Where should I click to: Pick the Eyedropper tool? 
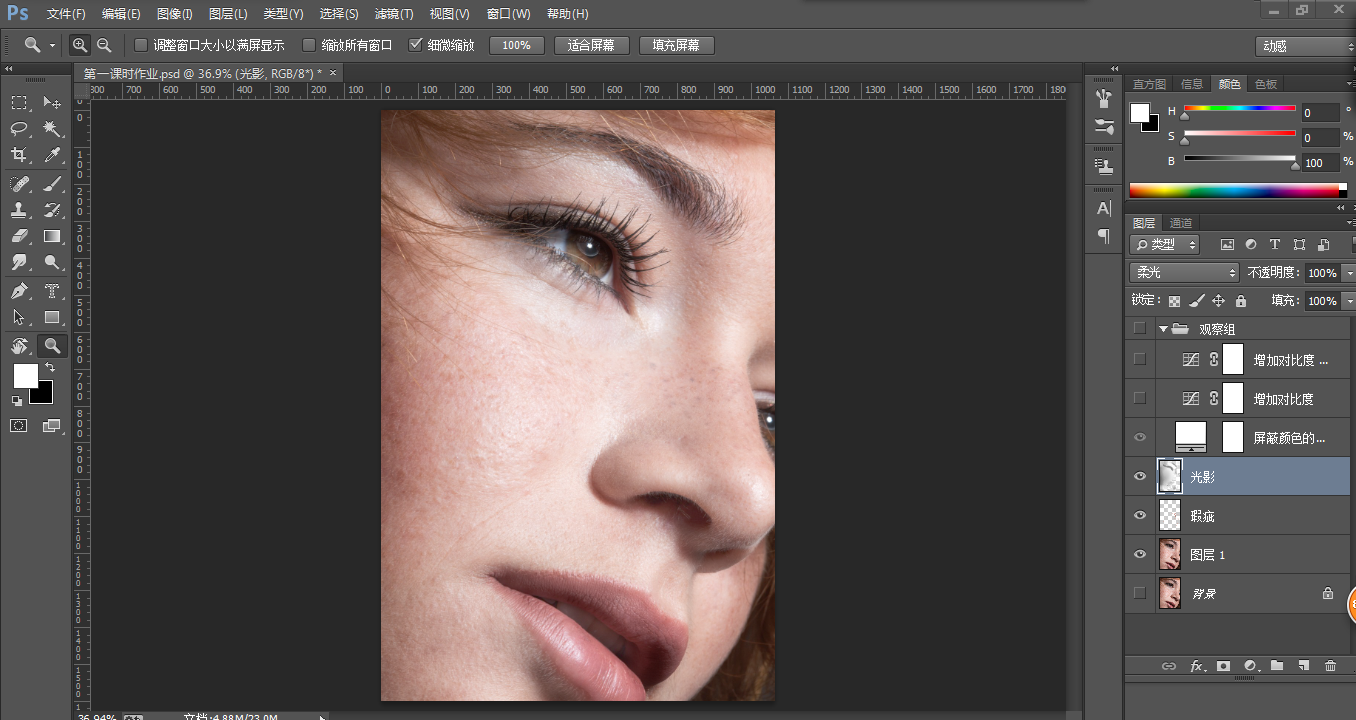(52, 155)
